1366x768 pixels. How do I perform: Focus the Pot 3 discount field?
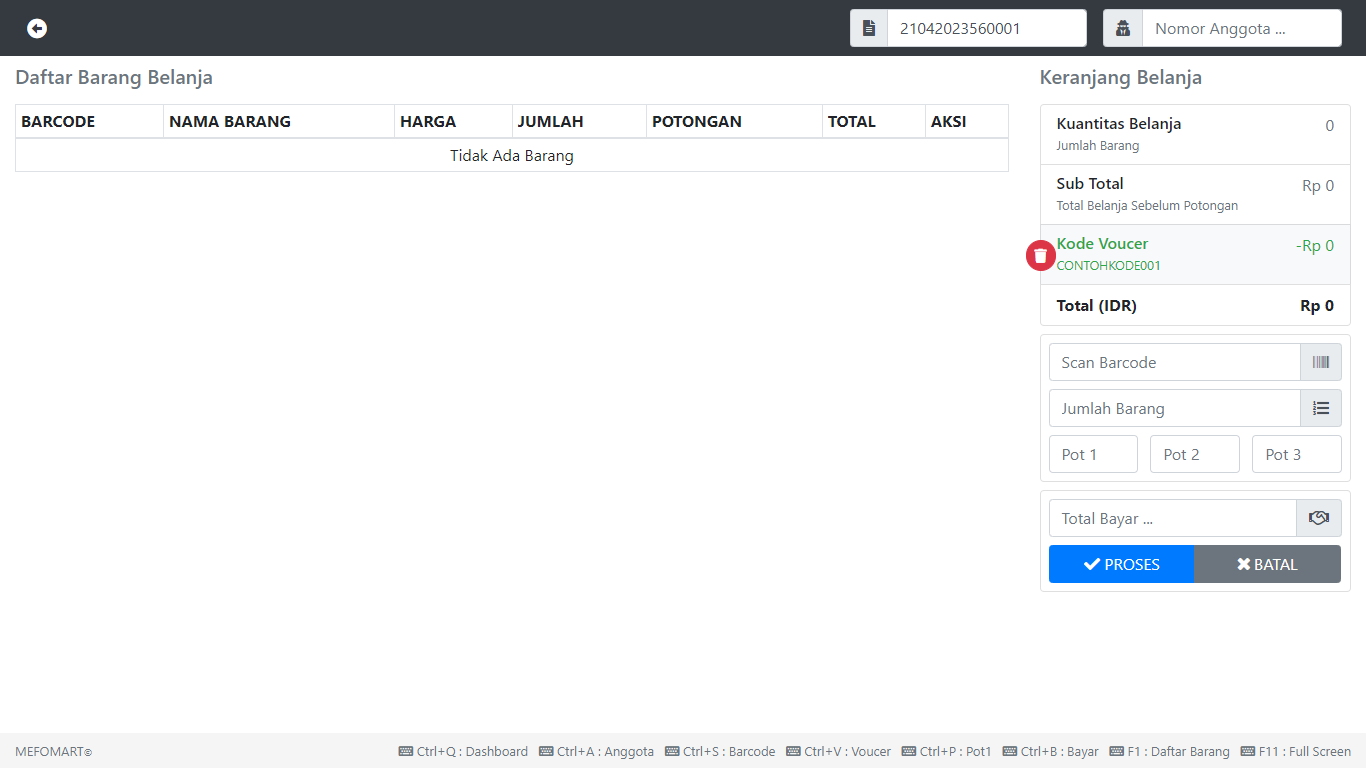[x=1297, y=454]
